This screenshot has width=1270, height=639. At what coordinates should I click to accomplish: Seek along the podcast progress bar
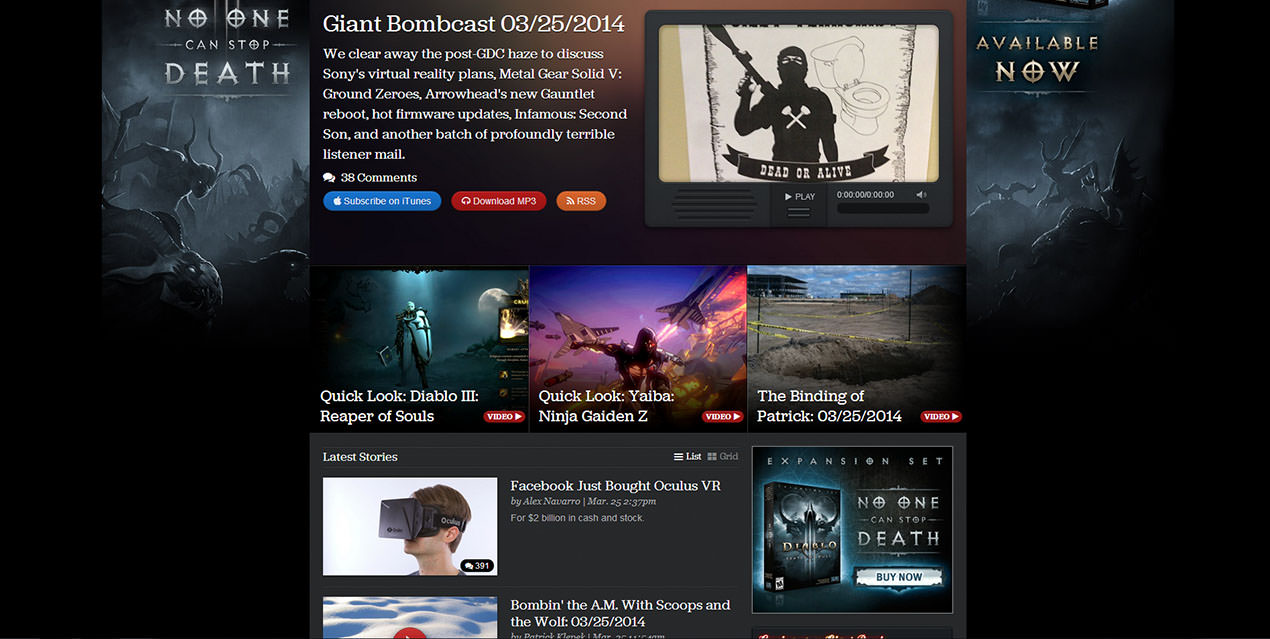point(883,209)
